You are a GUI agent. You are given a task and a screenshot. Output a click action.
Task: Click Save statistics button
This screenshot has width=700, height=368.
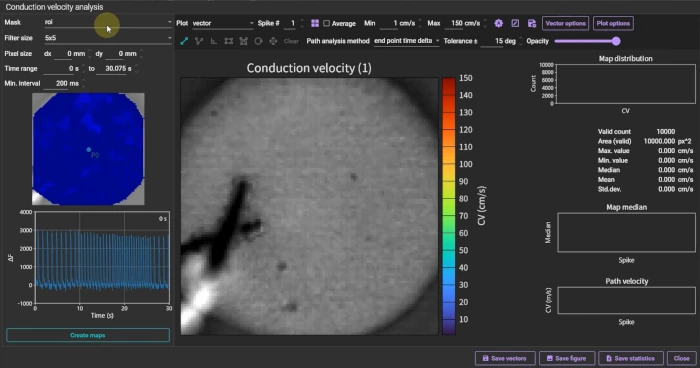point(630,358)
